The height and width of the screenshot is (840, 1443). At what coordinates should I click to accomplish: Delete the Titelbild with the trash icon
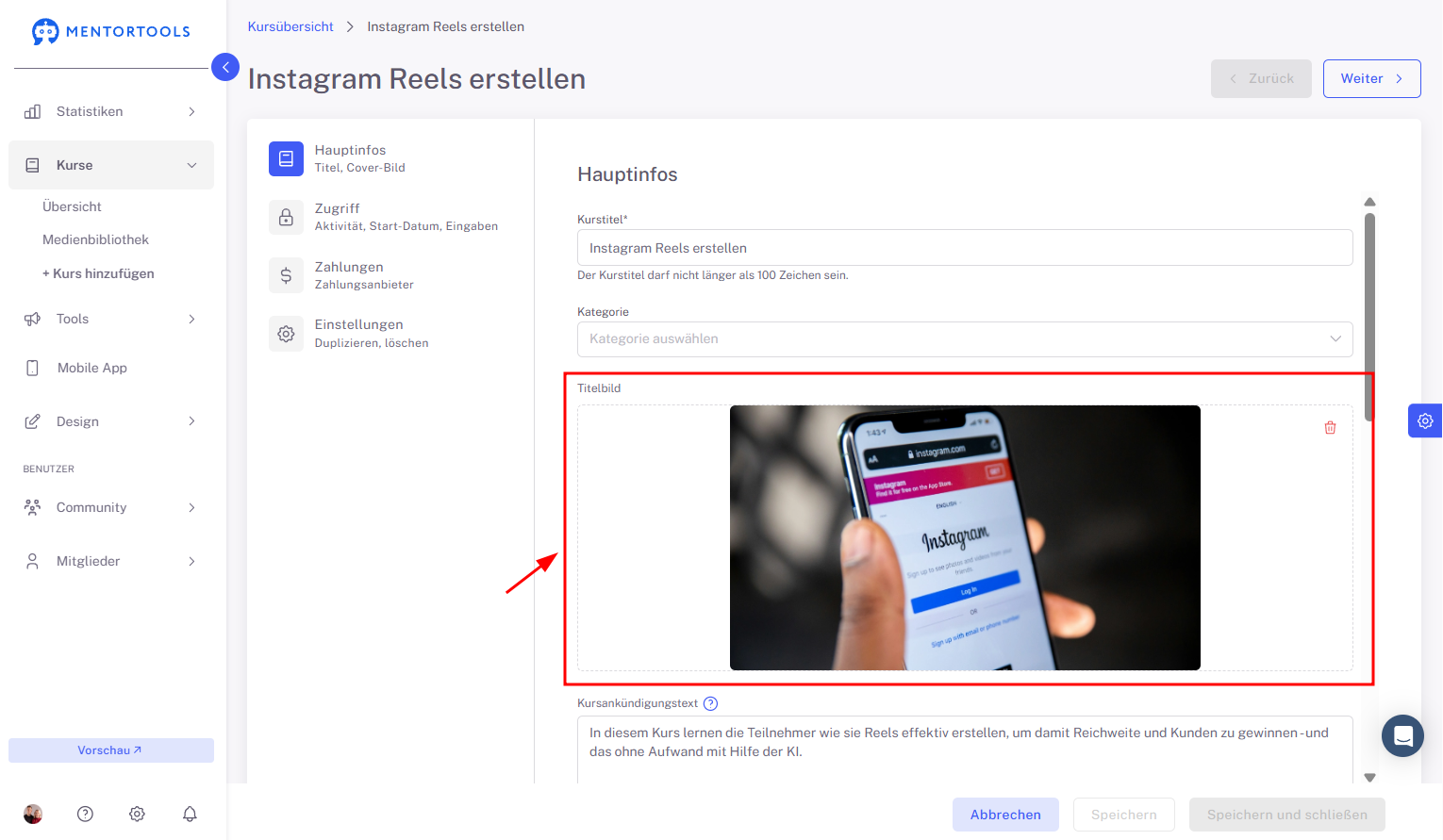click(1330, 428)
